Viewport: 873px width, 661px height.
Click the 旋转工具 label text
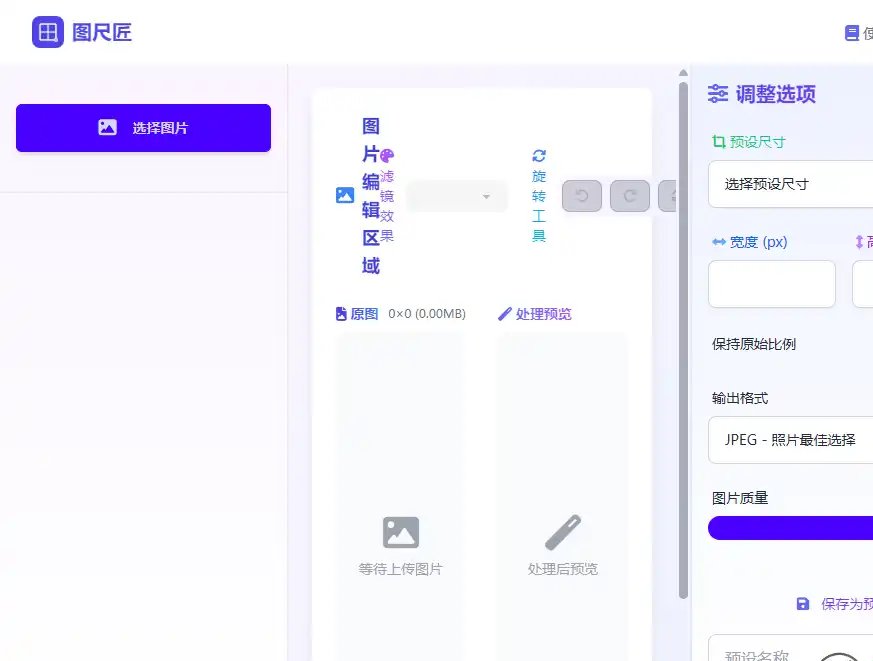pyautogui.click(x=539, y=206)
